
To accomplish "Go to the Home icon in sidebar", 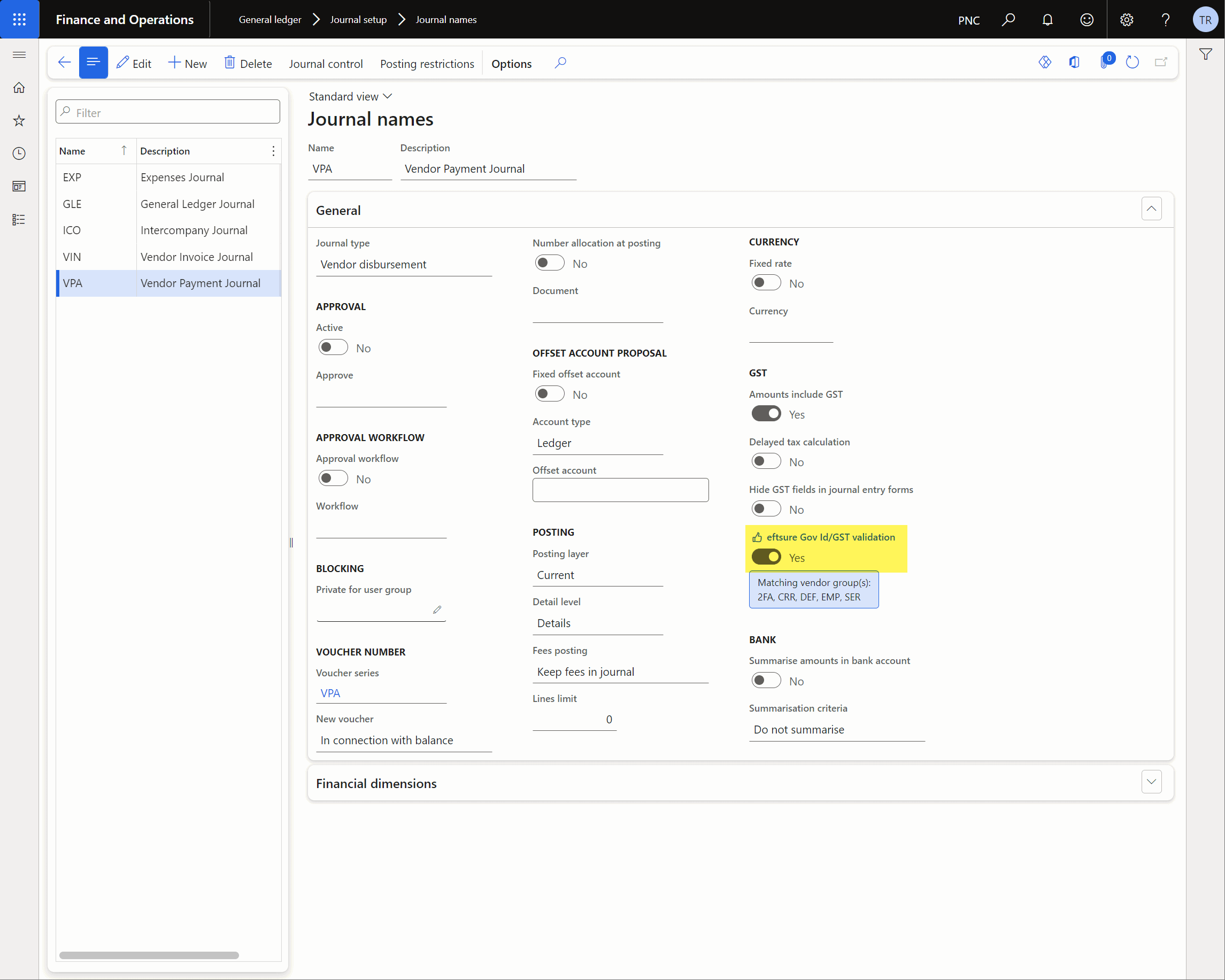I will tap(19, 88).
